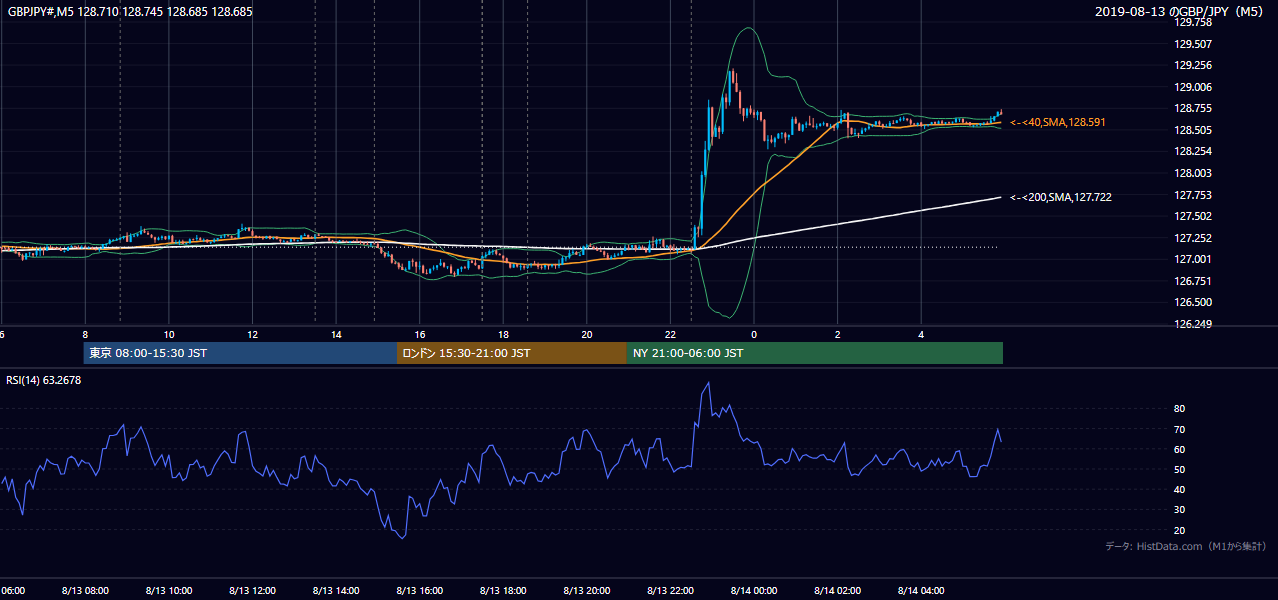Click the 8/13 16:00 bottom time label
The image size is (1278, 600).
[x=419, y=590]
